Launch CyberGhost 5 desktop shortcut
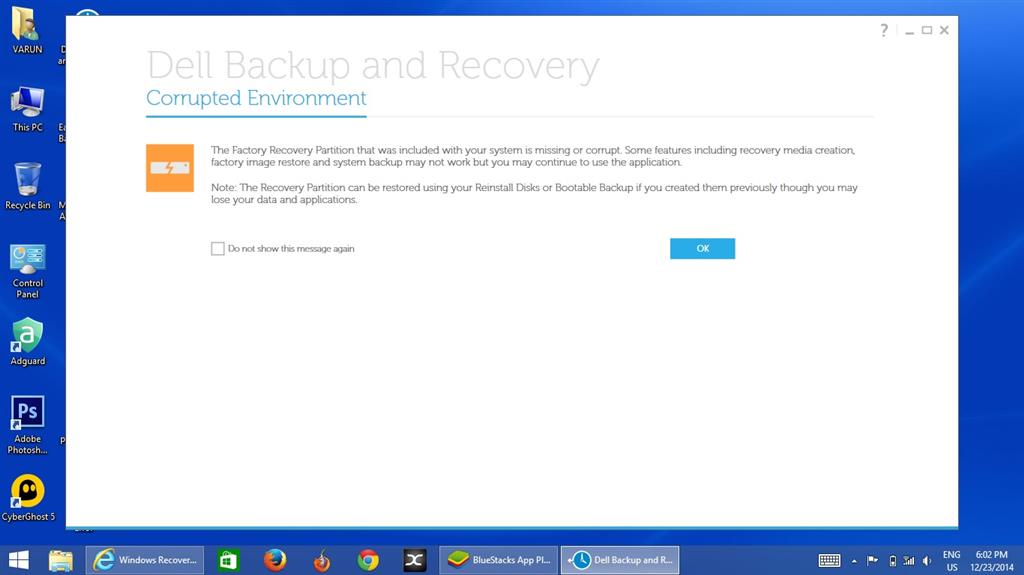The height and width of the screenshot is (575, 1024). (x=27, y=498)
